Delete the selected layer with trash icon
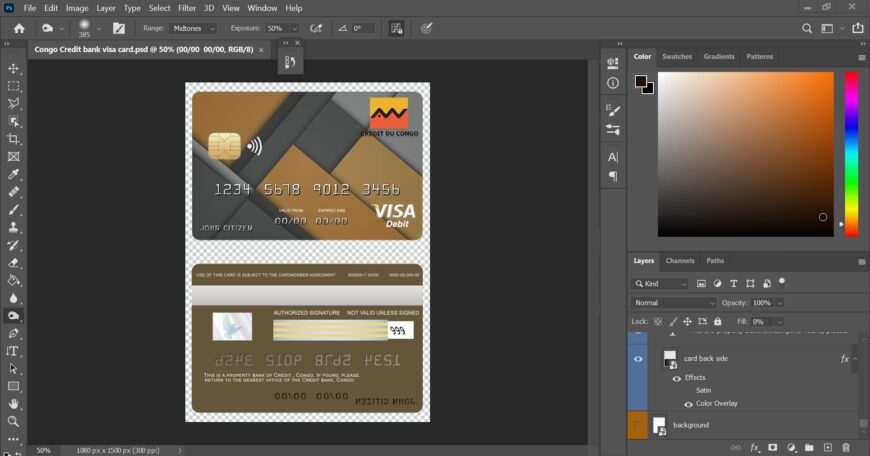Image resolution: width=870 pixels, height=456 pixels. [x=846, y=447]
